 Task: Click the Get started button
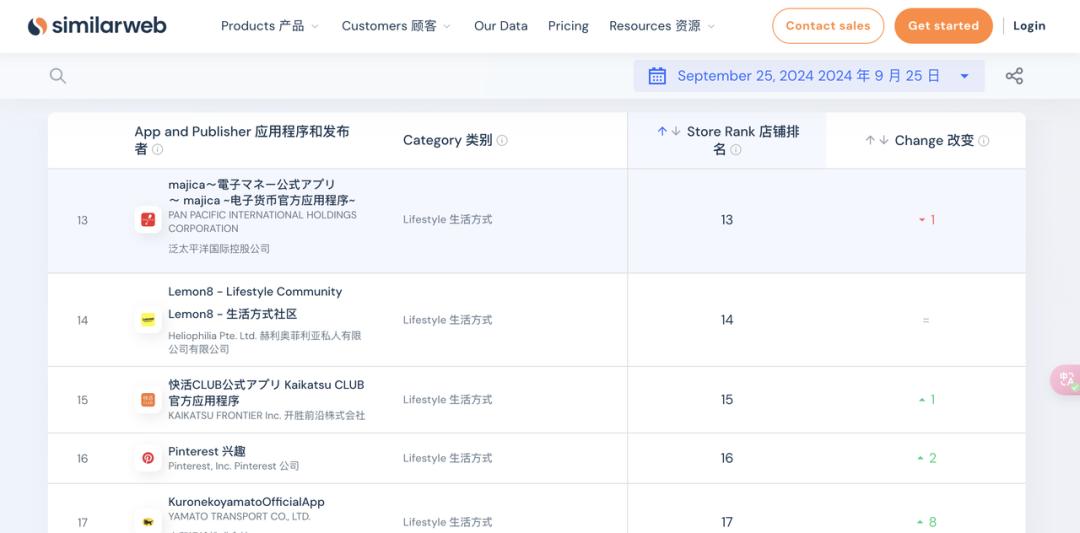click(x=943, y=26)
